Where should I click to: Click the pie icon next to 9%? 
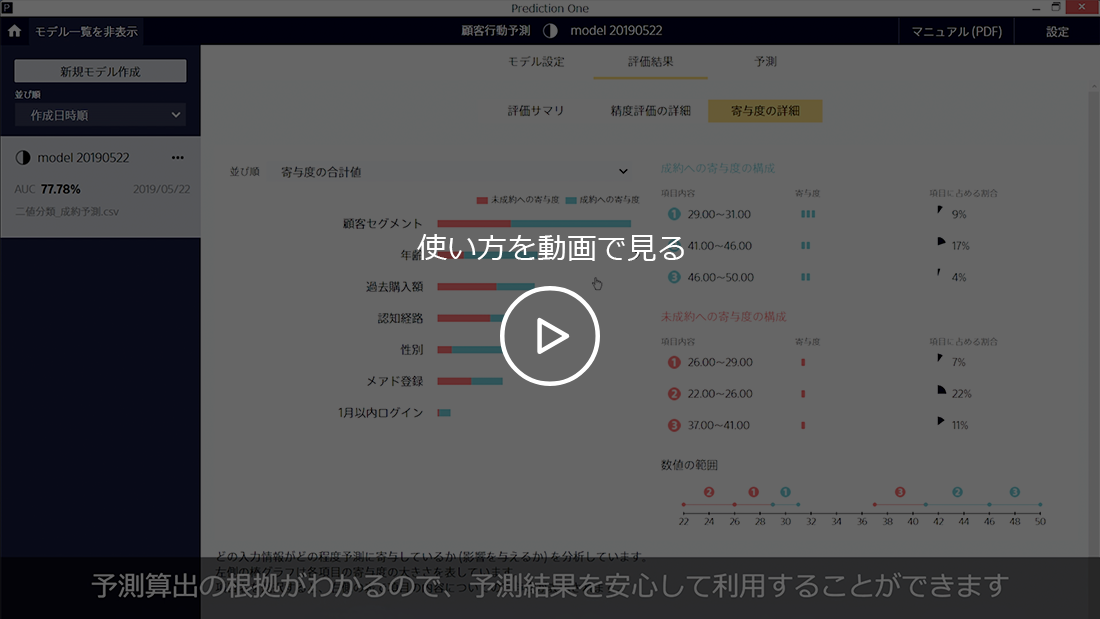tap(940, 210)
